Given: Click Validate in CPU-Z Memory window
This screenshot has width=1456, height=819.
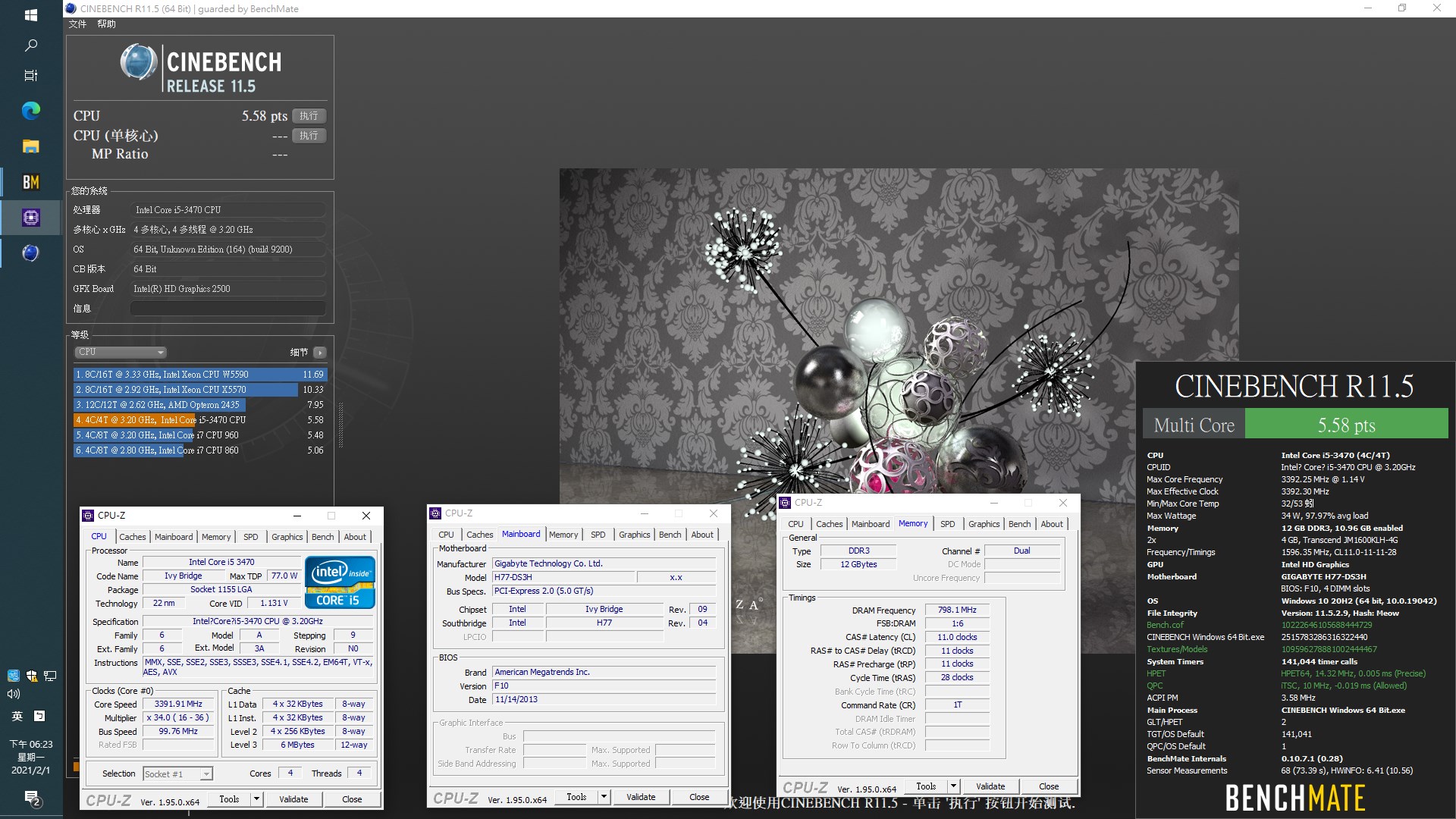Looking at the screenshot, I should tap(990, 786).
